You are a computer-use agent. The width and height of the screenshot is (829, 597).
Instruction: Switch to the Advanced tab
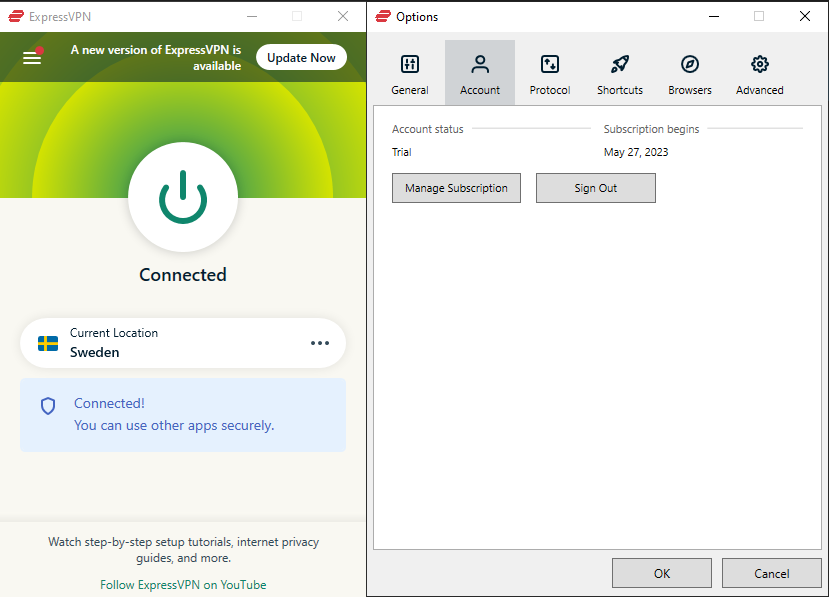[760, 73]
